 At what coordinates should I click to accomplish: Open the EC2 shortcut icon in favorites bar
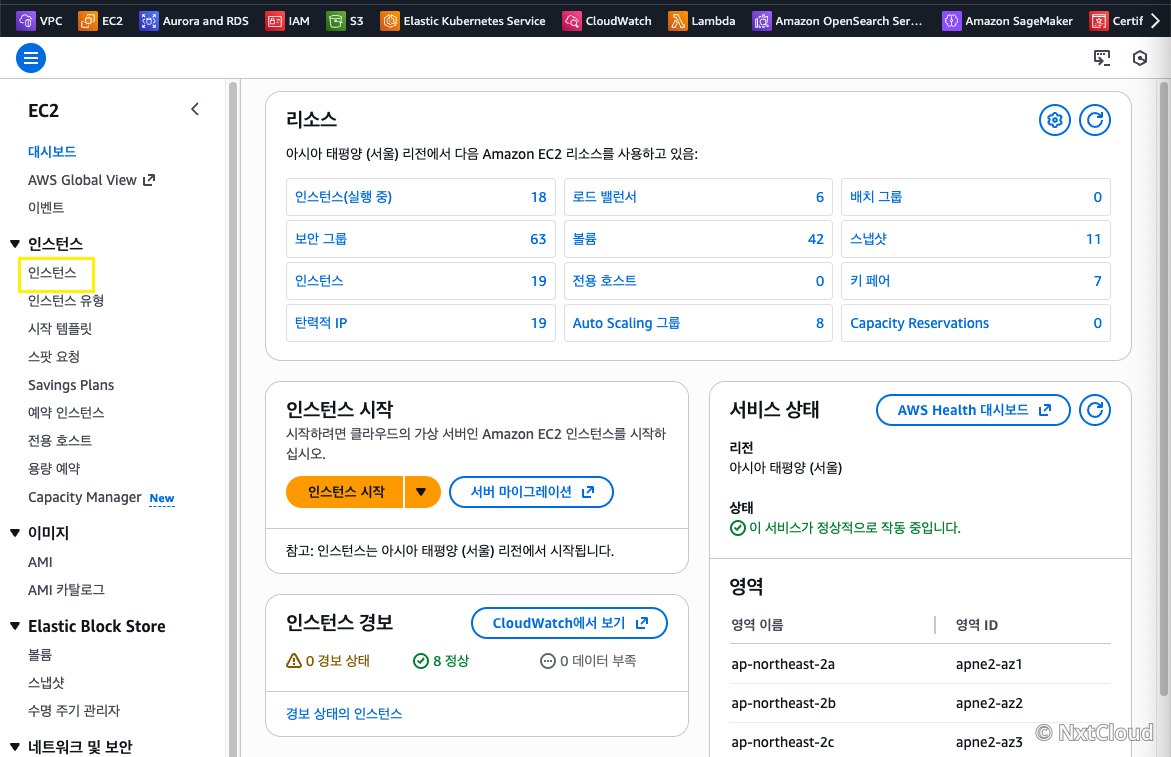[87, 21]
